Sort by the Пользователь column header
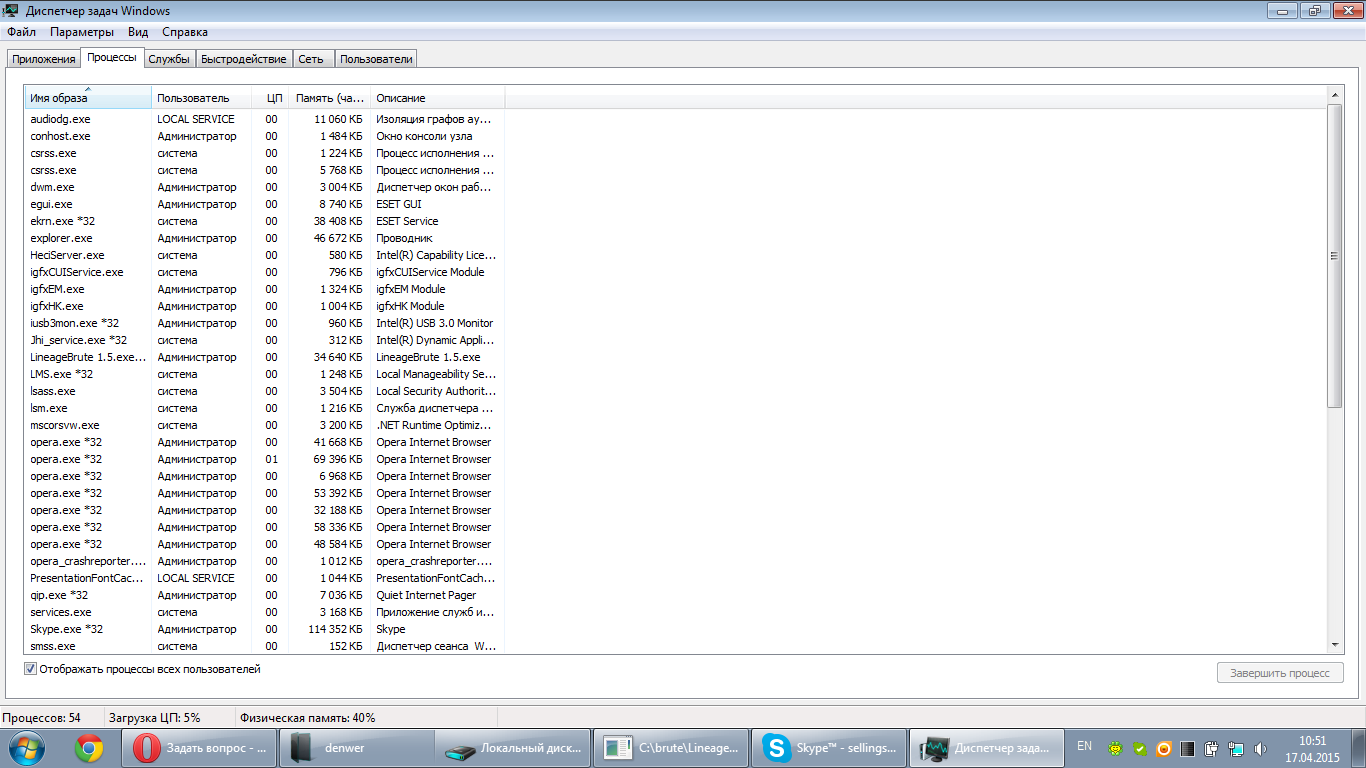Screen dimensions: 1366x768 pos(201,98)
